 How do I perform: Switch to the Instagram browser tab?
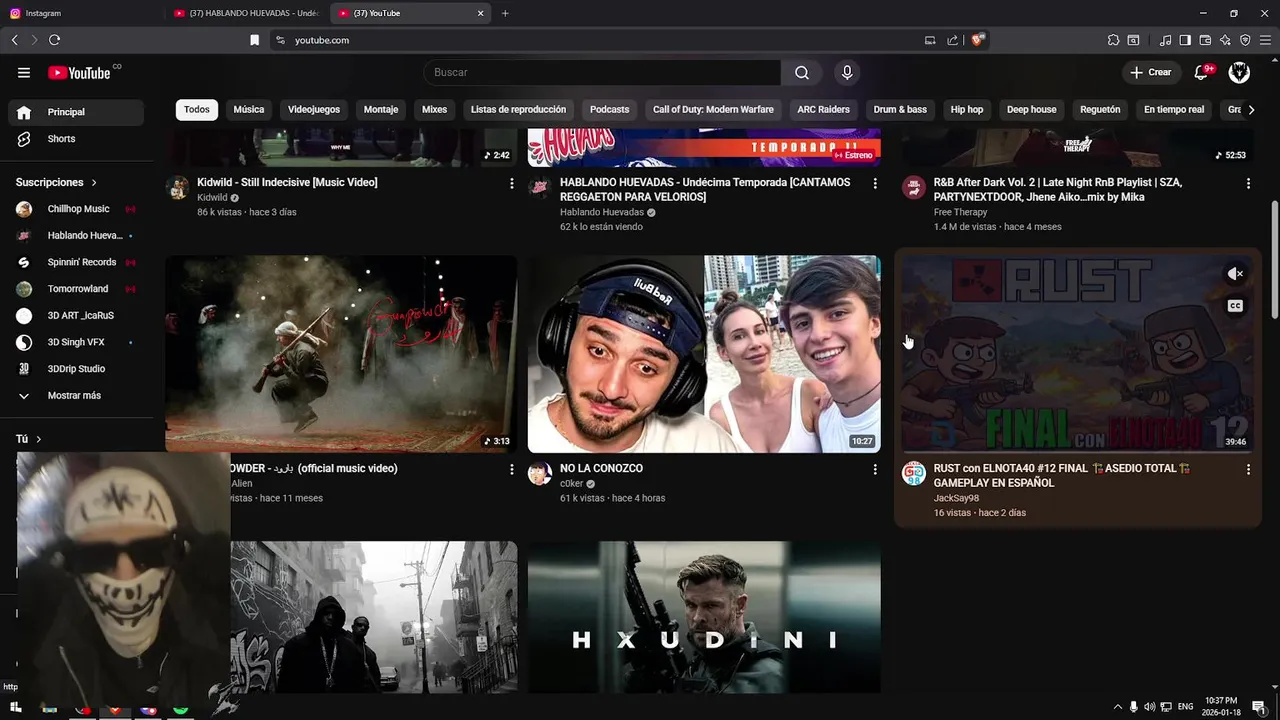click(x=82, y=13)
